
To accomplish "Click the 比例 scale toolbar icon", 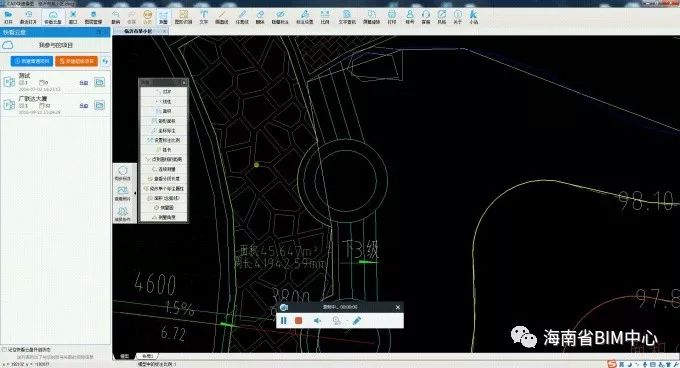I will tap(325, 17).
